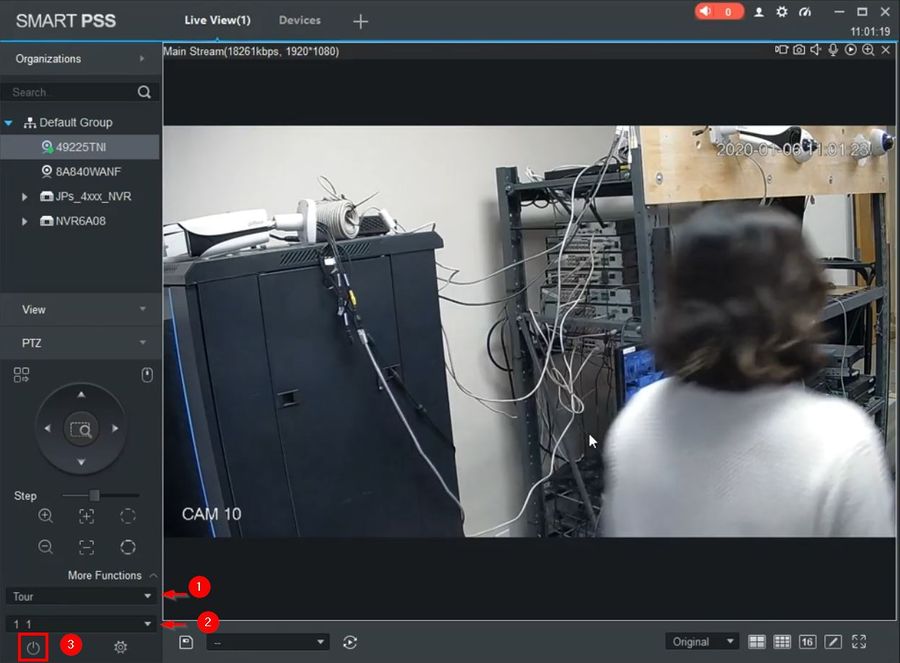Click the PTZ zoom in magnifier icon
Image resolution: width=900 pixels, height=663 pixels.
(45, 515)
